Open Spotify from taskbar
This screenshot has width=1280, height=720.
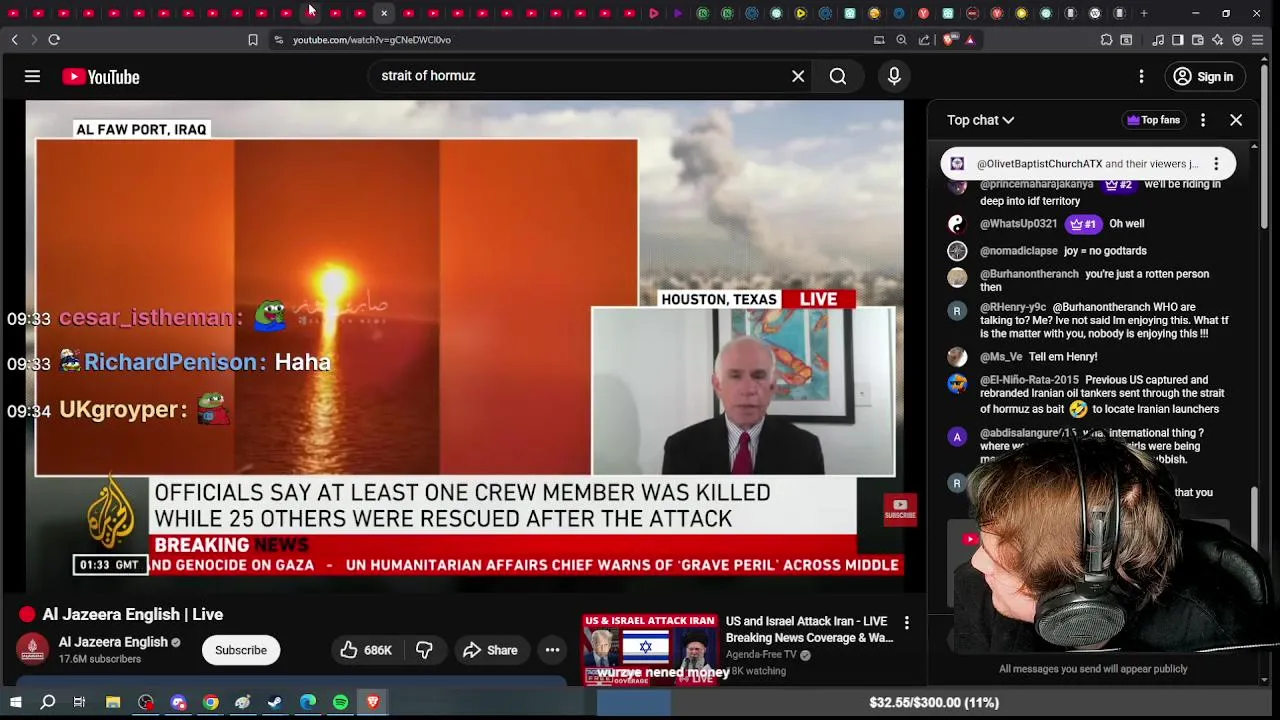[x=340, y=703]
